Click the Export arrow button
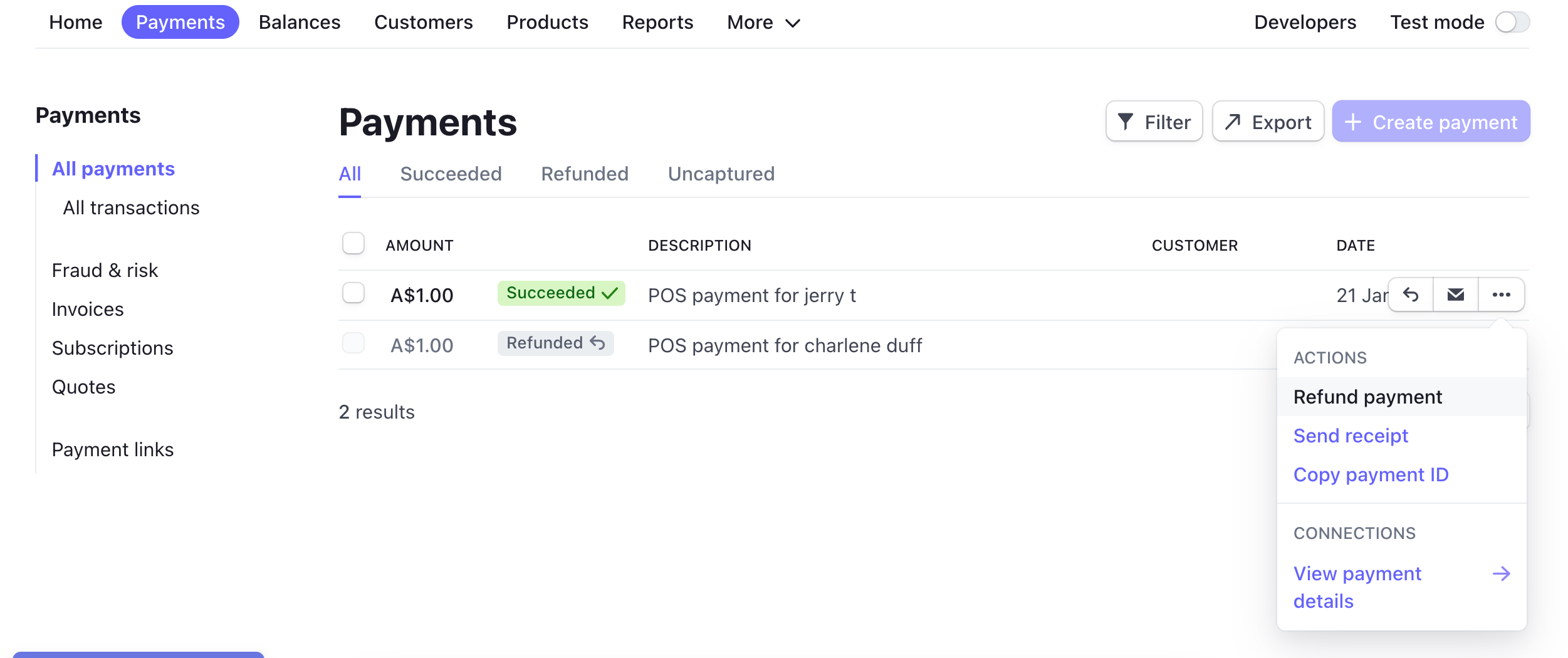Screen dimensions: 1568x658 click(x=1268, y=122)
